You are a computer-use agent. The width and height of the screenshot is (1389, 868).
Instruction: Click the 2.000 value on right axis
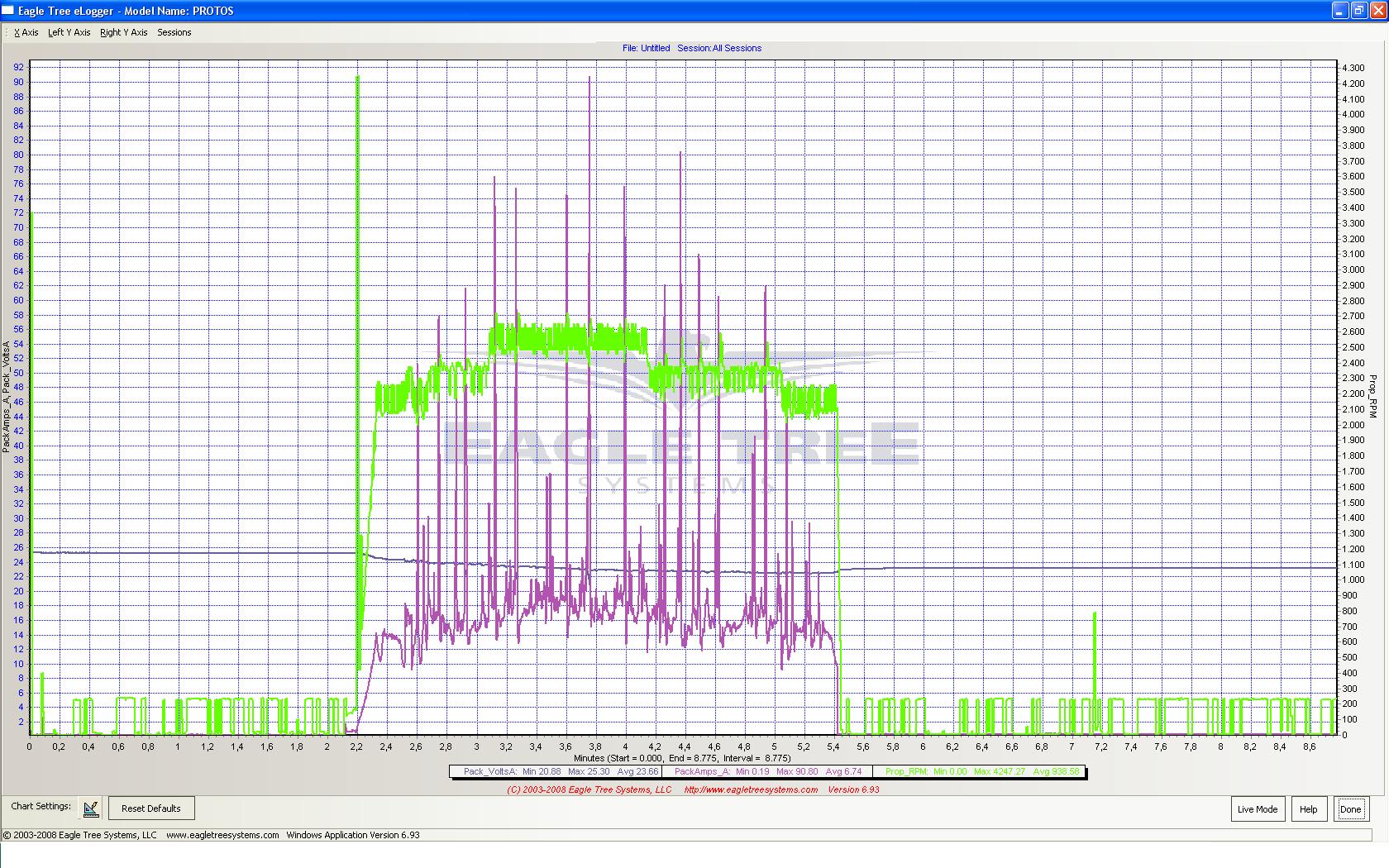[1353, 425]
